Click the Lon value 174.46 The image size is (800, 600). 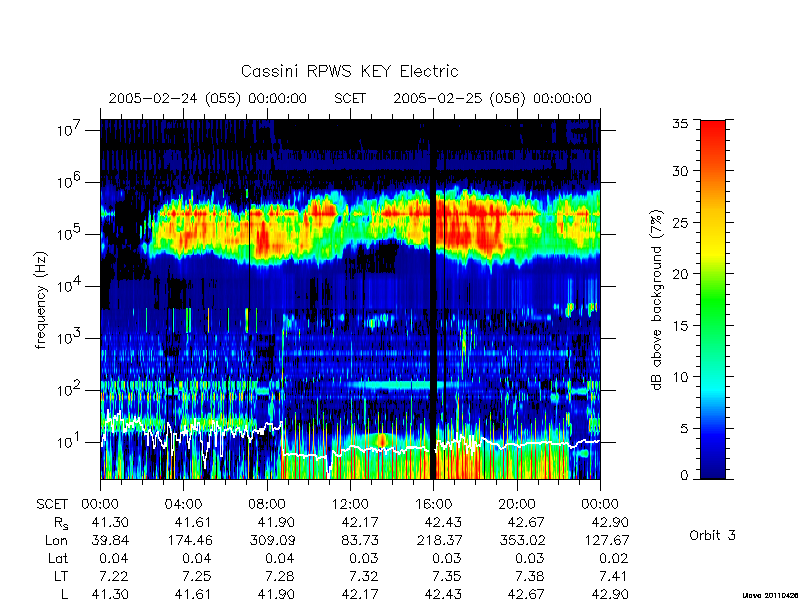click(x=189, y=540)
